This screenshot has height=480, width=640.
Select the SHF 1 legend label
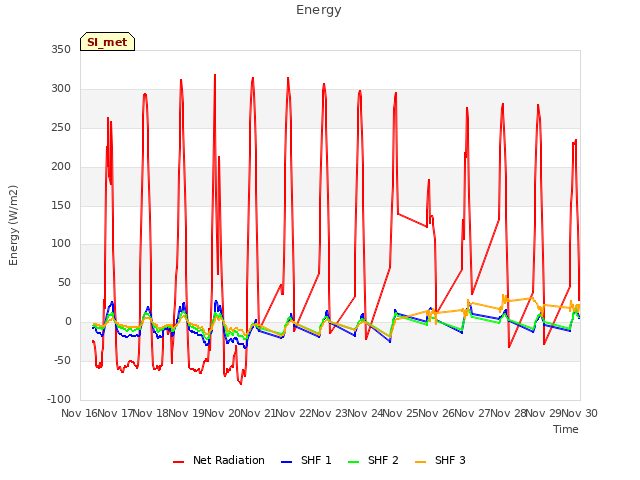tap(316, 460)
